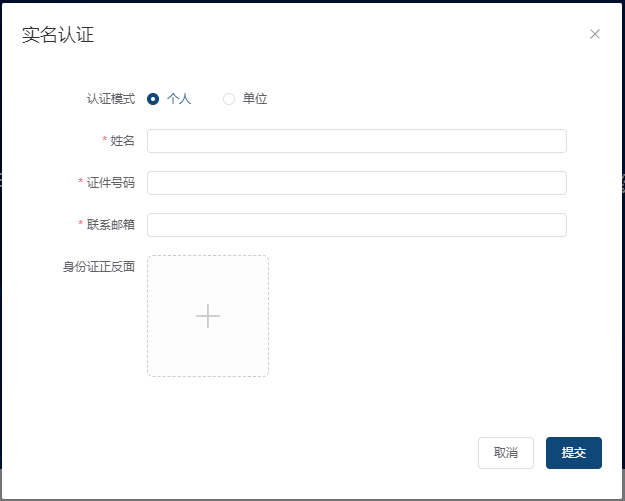625x501 pixels.
Task: Click the red asterisk beside 联系邮箱
Action: [x=81, y=225]
